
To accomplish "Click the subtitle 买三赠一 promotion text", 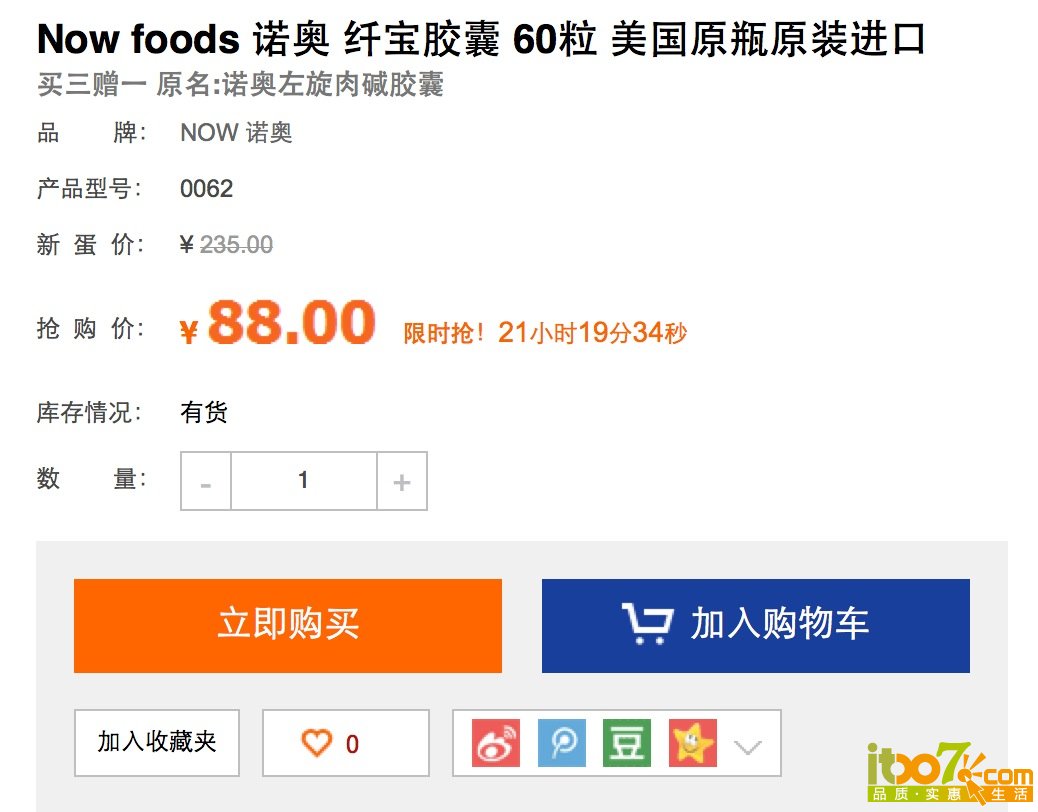I will point(92,85).
